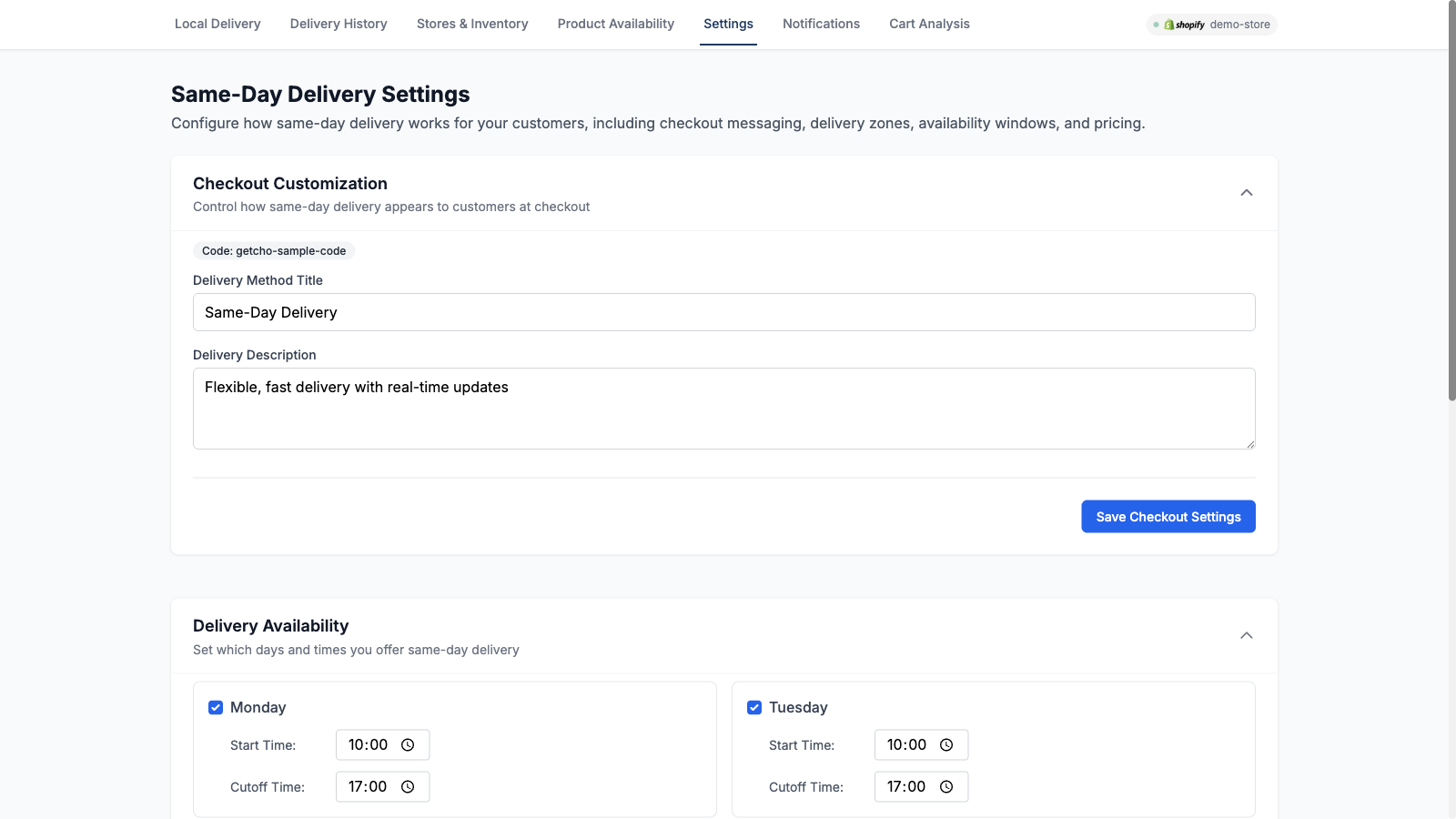Go to Cart Analysis
This screenshot has height=819, width=1456.
(928, 24)
